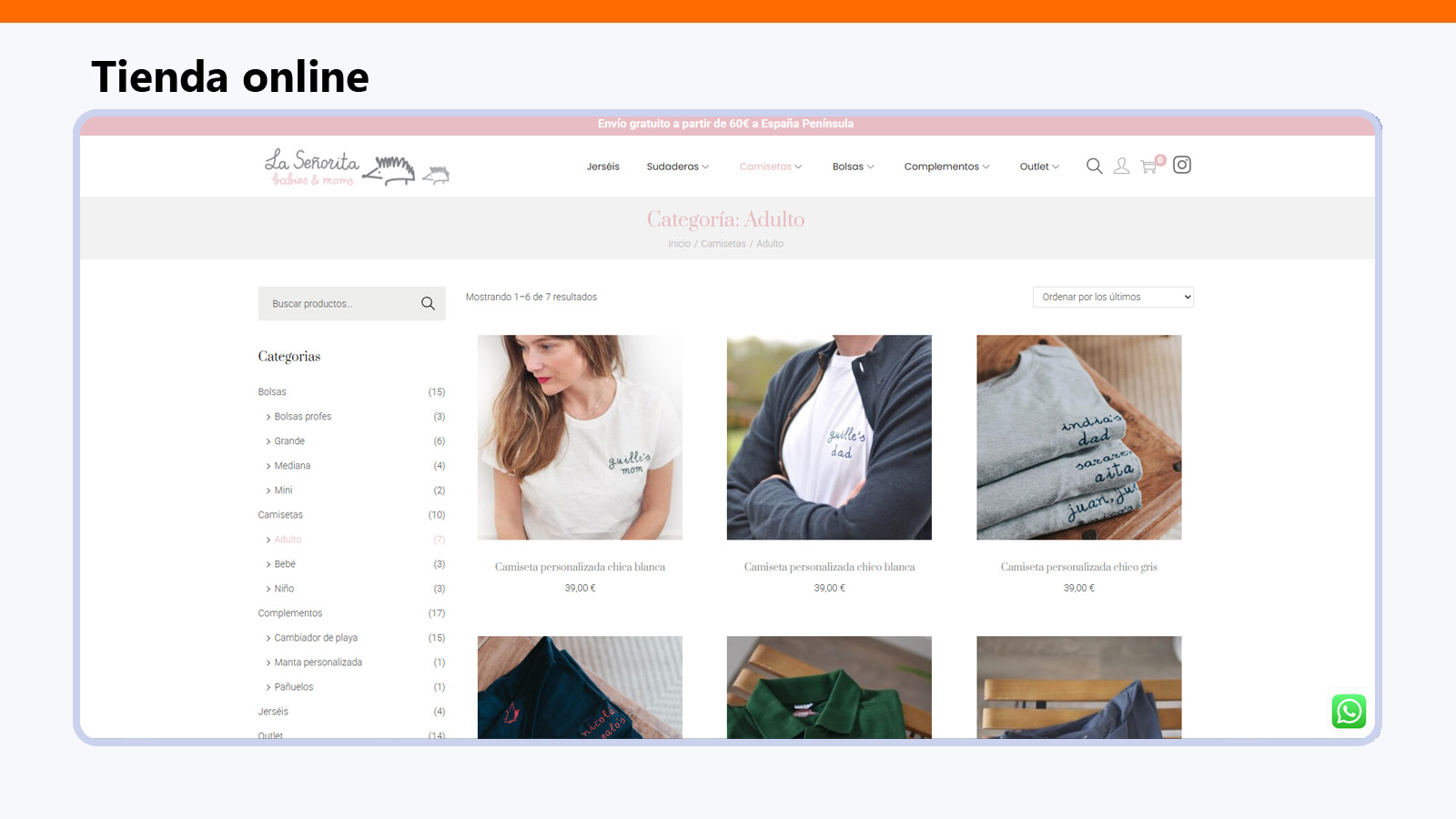Expand the Sudaderas navigation dropdown
The height and width of the screenshot is (819, 1456).
pyautogui.click(x=677, y=167)
